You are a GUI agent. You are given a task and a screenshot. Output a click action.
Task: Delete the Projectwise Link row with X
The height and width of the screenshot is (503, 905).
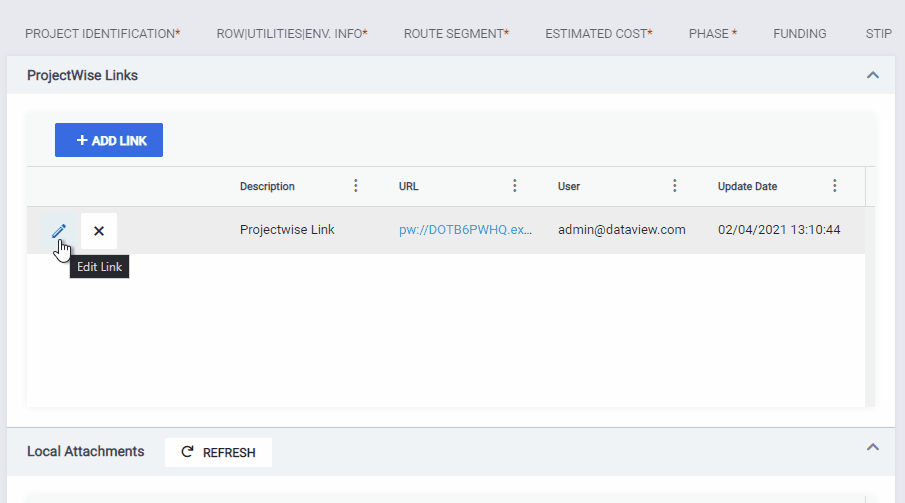(99, 231)
